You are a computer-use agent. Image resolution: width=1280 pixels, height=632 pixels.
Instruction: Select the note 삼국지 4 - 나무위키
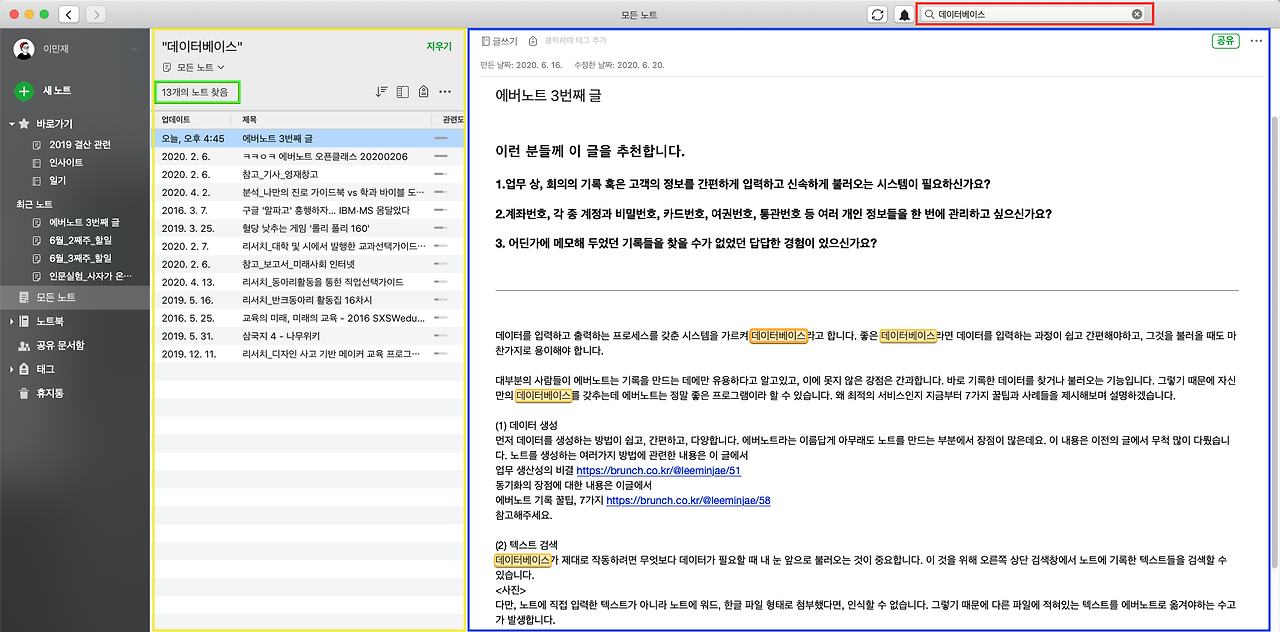click(x=308, y=336)
